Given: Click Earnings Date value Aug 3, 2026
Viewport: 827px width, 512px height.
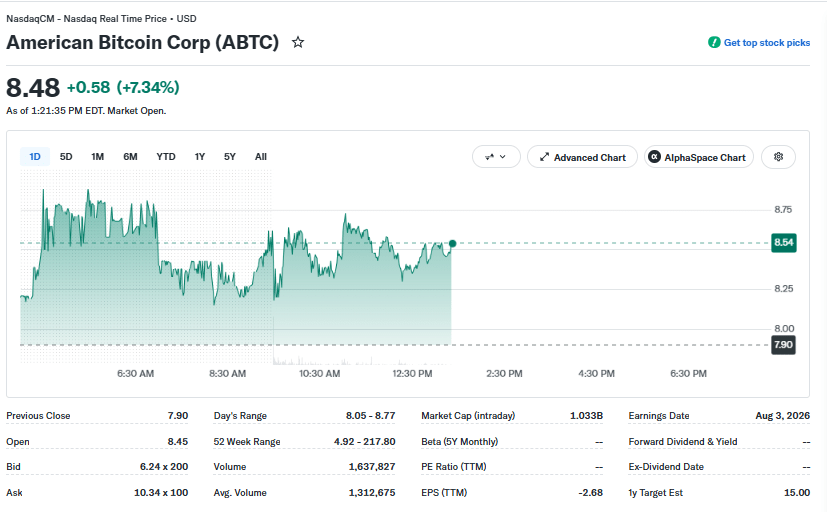Looking at the screenshot, I should coord(783,416).
